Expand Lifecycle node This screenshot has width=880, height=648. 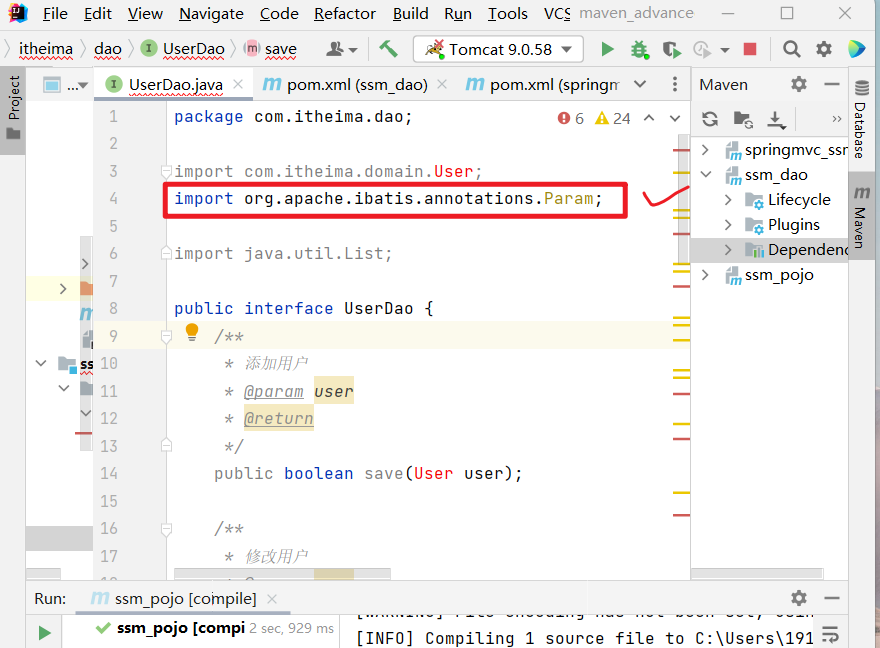(728, 200)
